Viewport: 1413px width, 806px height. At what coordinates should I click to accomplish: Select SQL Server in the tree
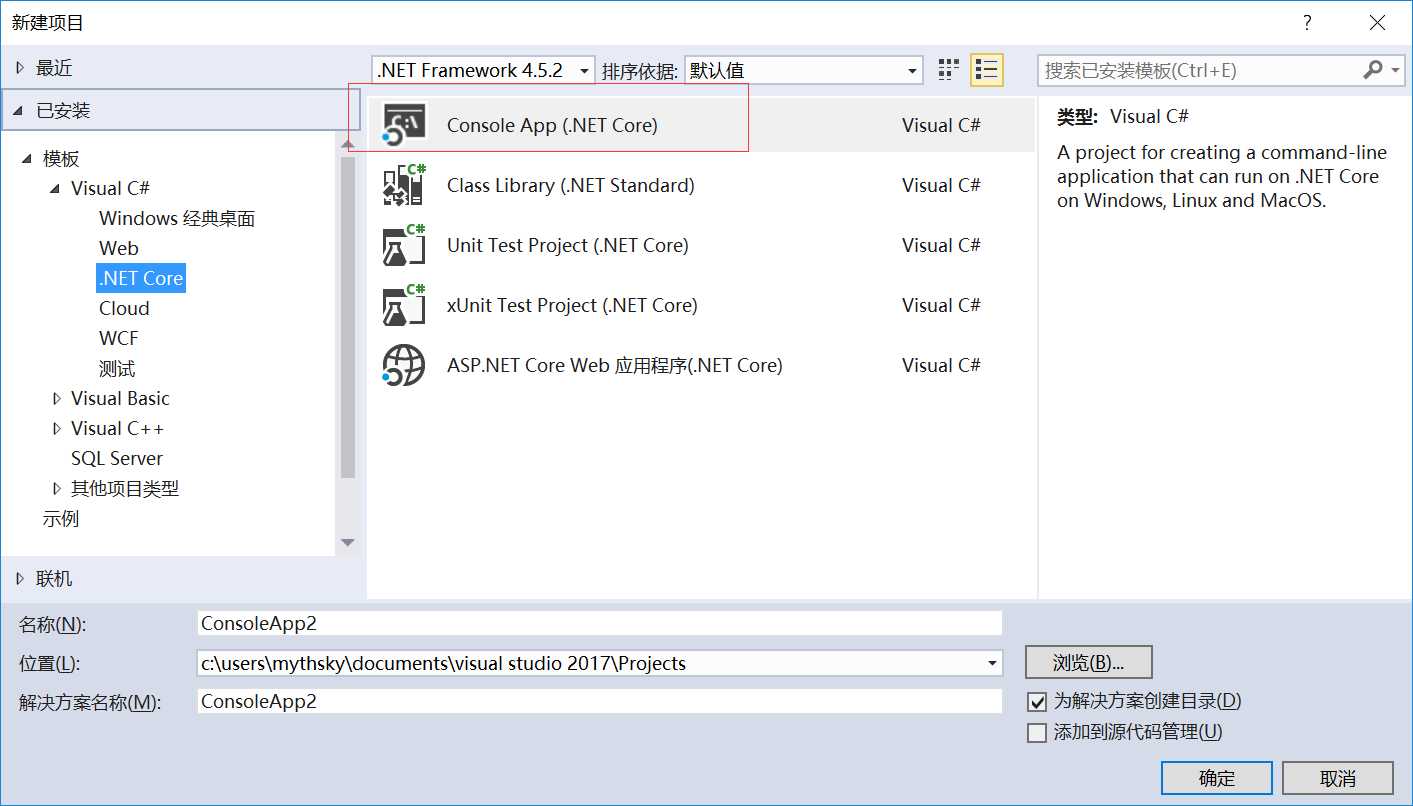pos(117,458)
